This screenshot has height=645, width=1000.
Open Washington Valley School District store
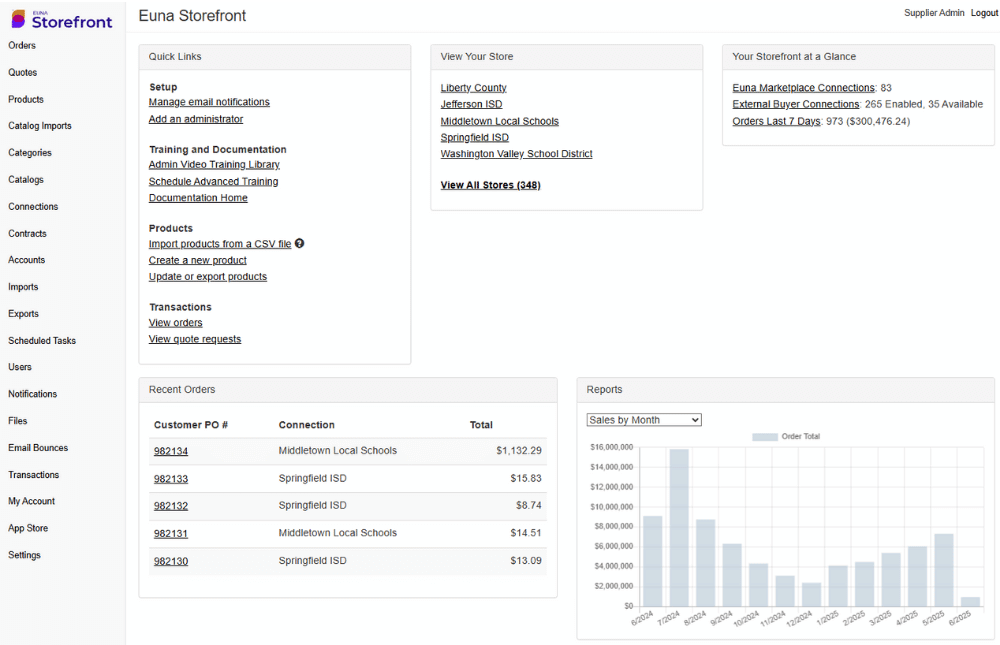[x=517, y=154]
